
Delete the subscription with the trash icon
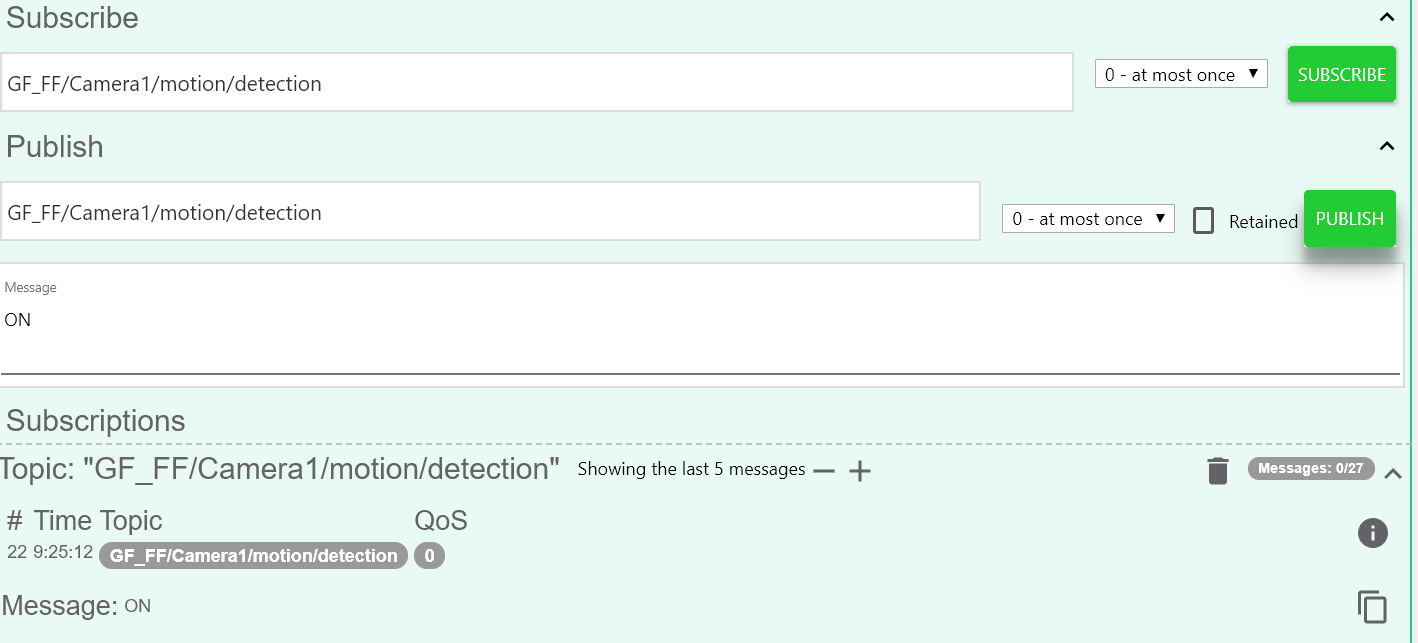(x=1217, y=470)
